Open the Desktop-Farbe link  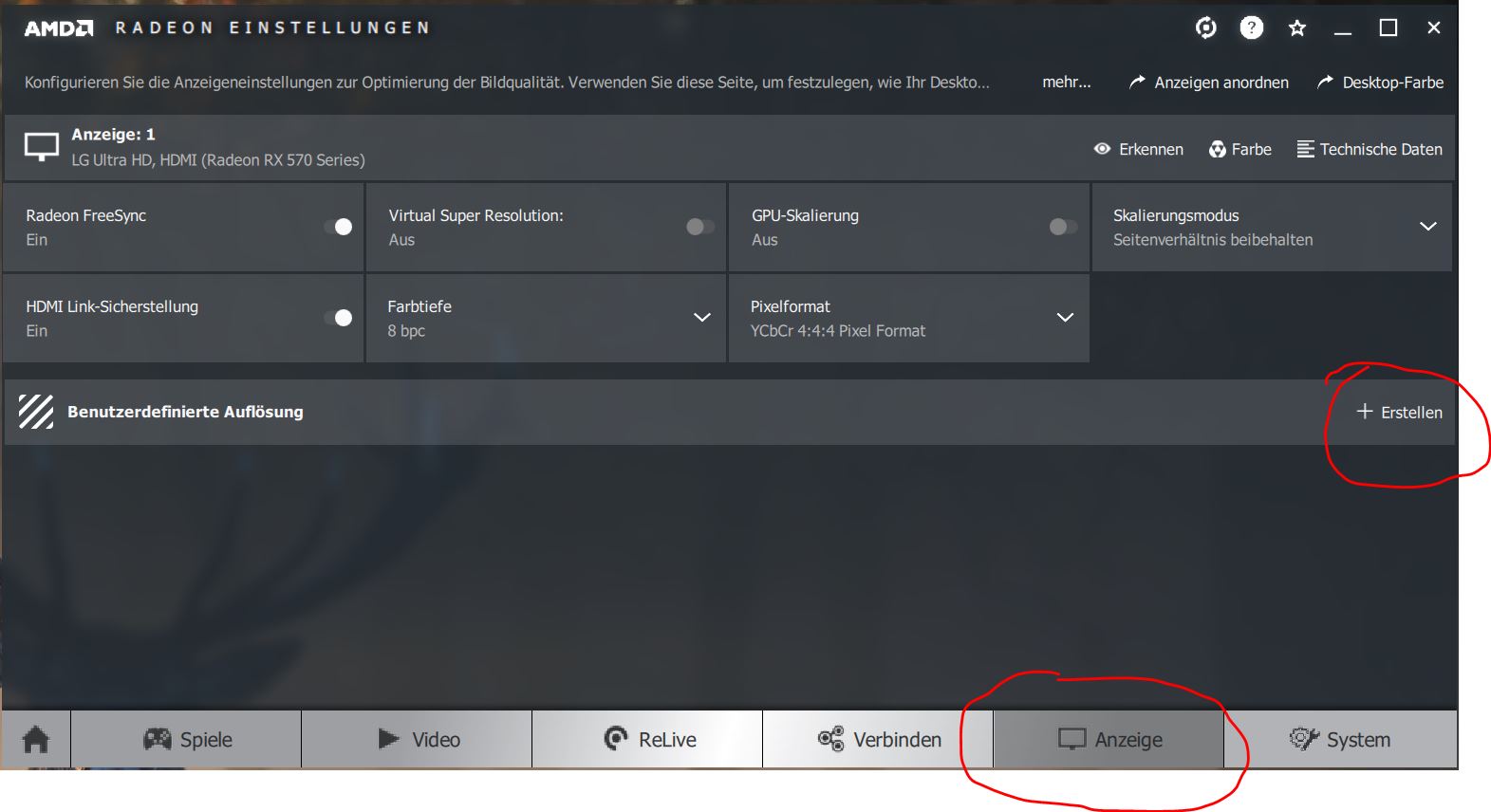click(1380, 83)
